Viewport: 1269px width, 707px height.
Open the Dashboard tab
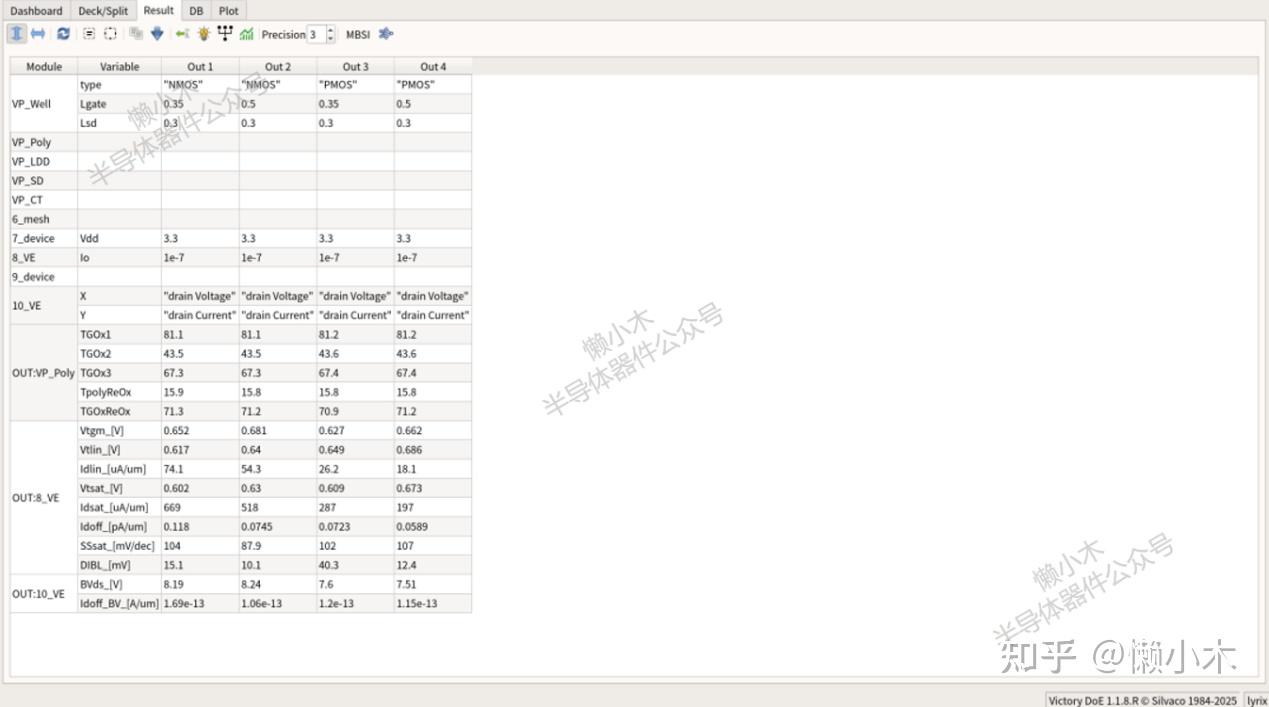pos(37,10)
